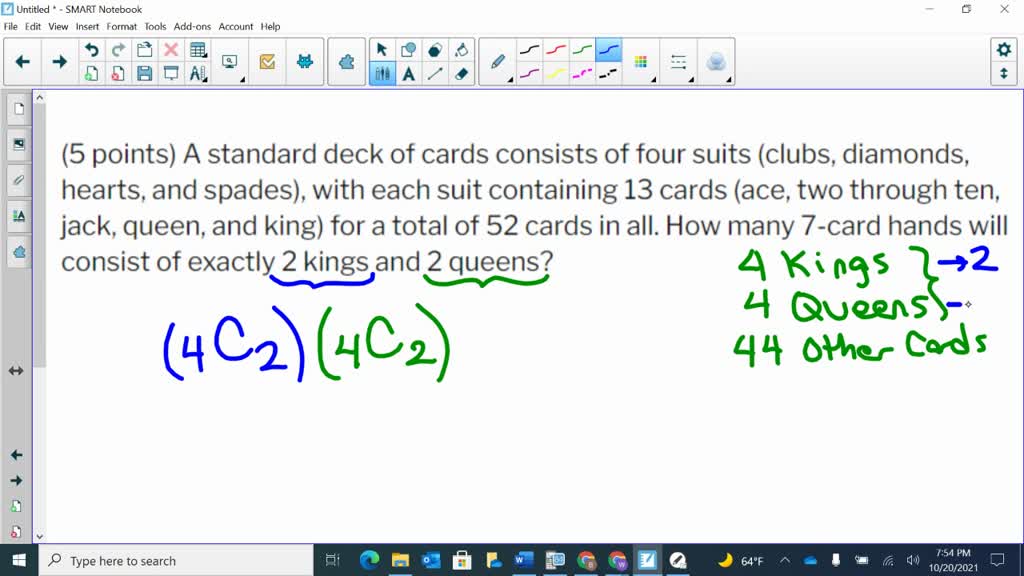
Task: Open Microsoft Edge from the taskbar
Action: pyautogui.click(x=369, y=560)
